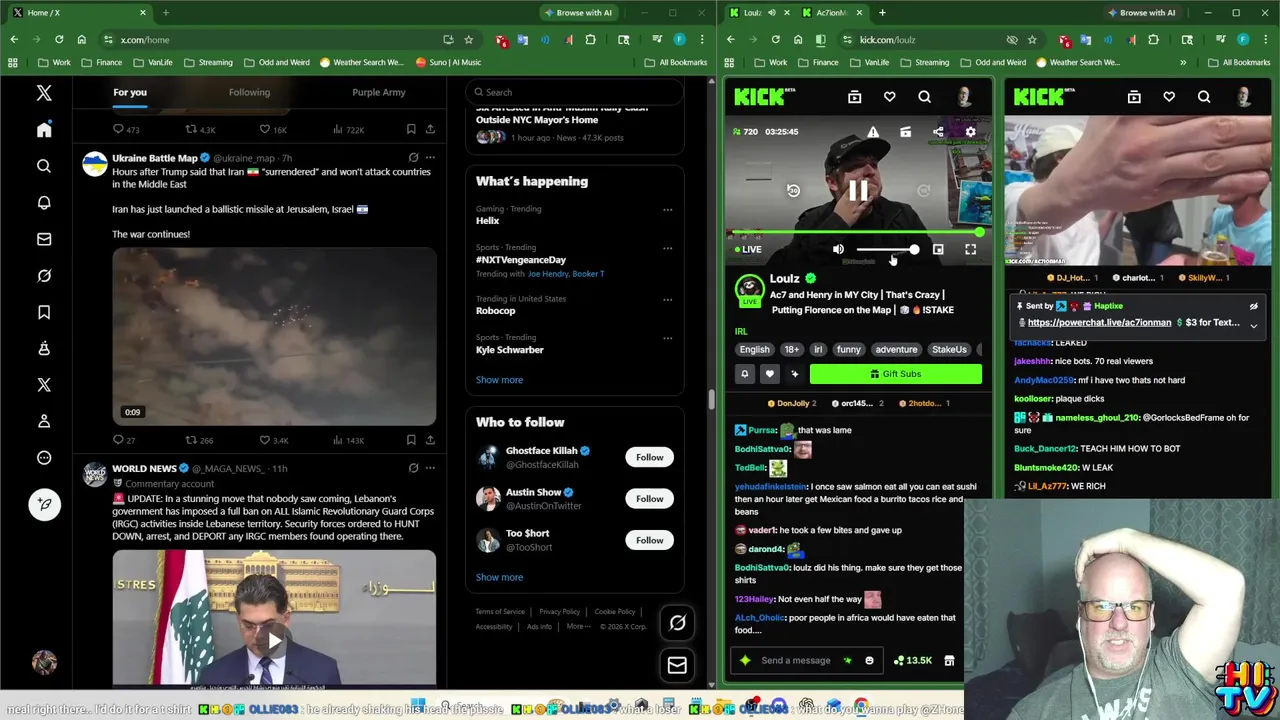
Task: Click Gift Subs button
Action: [x=895, y=374]
